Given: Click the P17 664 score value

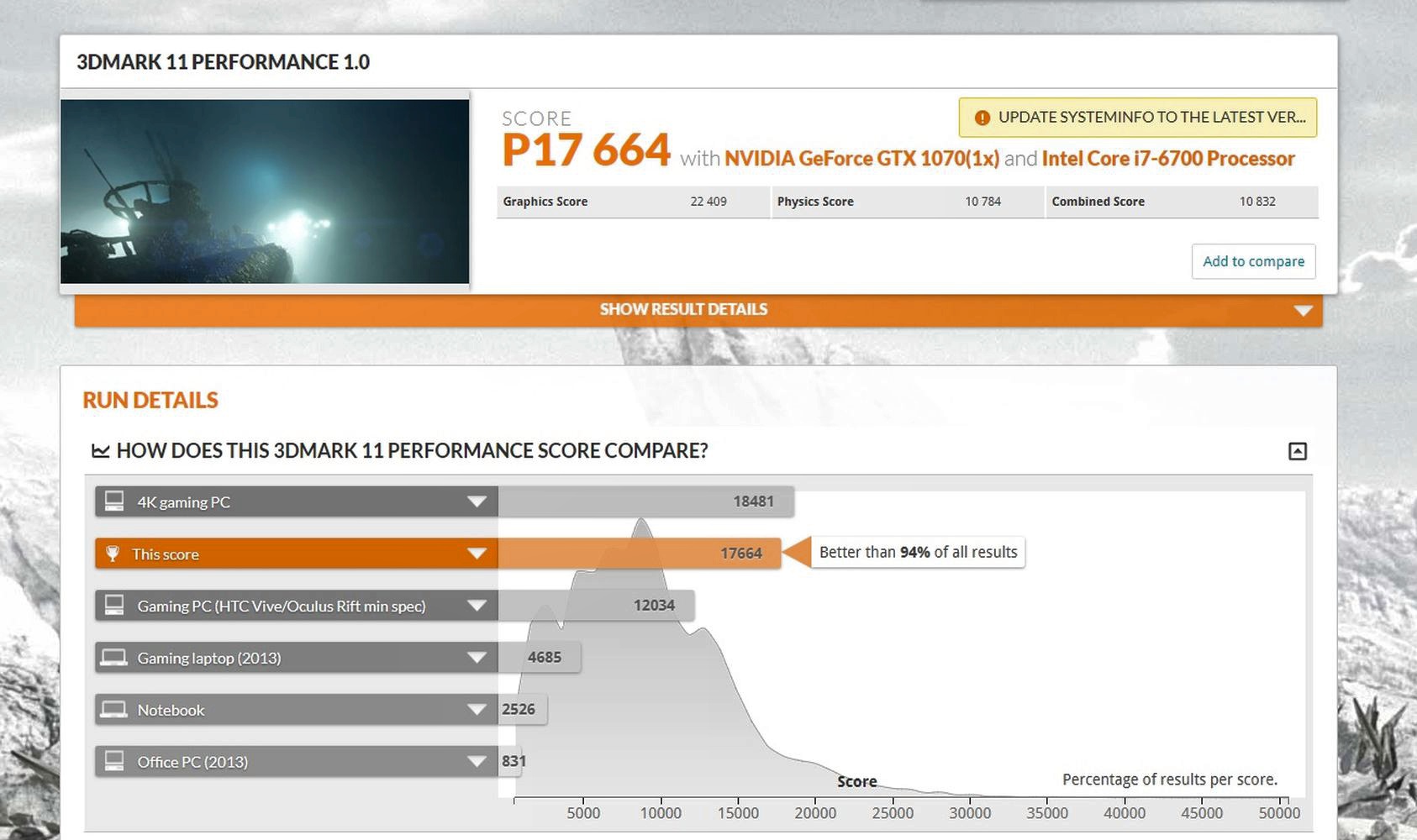Looking at the screenshot, I should (586, 150).
